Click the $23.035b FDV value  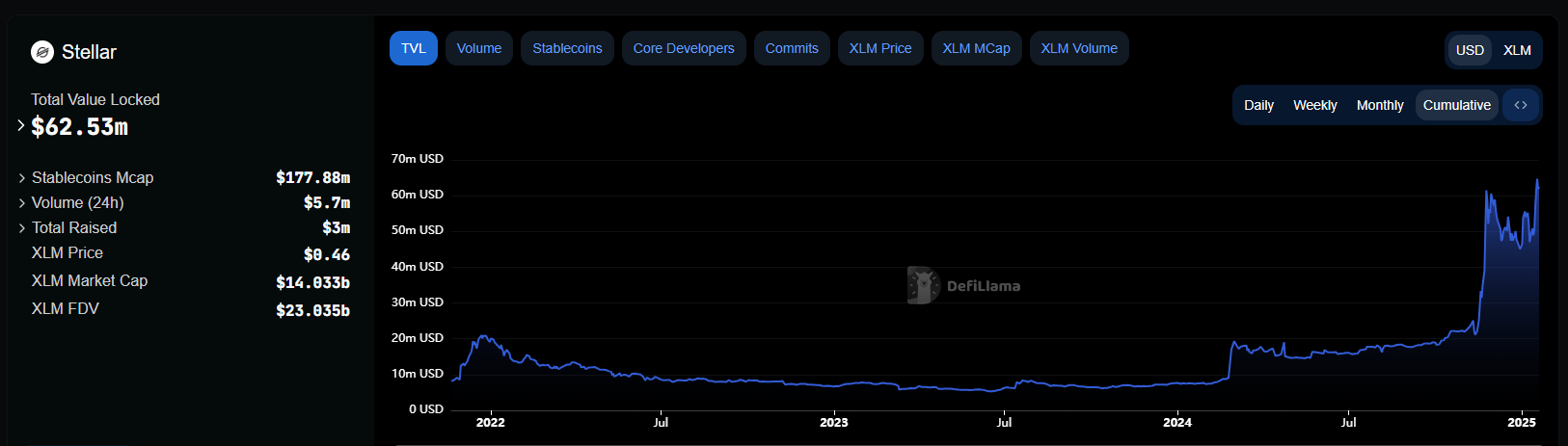(x=312, y=310)
